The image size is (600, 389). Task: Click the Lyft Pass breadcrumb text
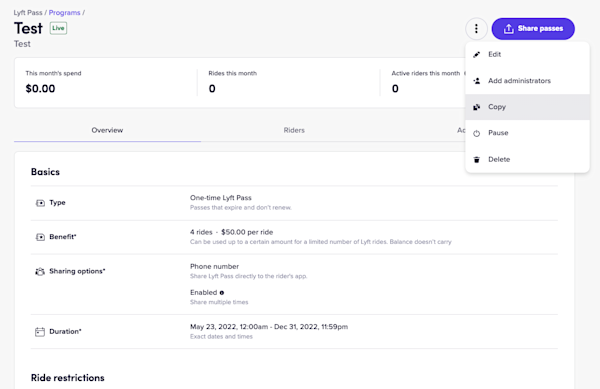click(28, 13)
